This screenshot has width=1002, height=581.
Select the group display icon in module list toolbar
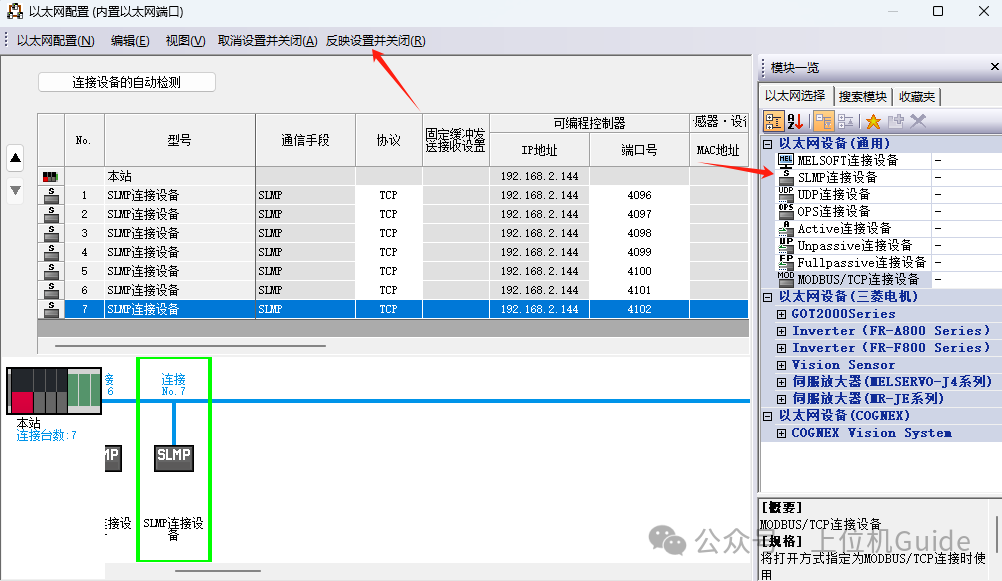coord(773,122)
